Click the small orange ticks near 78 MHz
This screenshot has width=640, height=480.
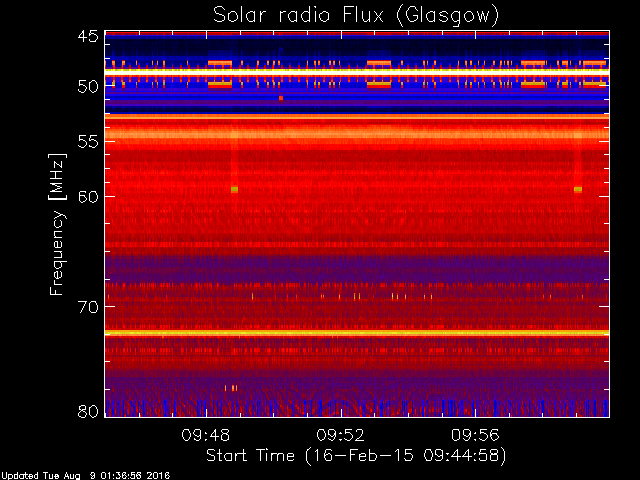pos(231,388)
